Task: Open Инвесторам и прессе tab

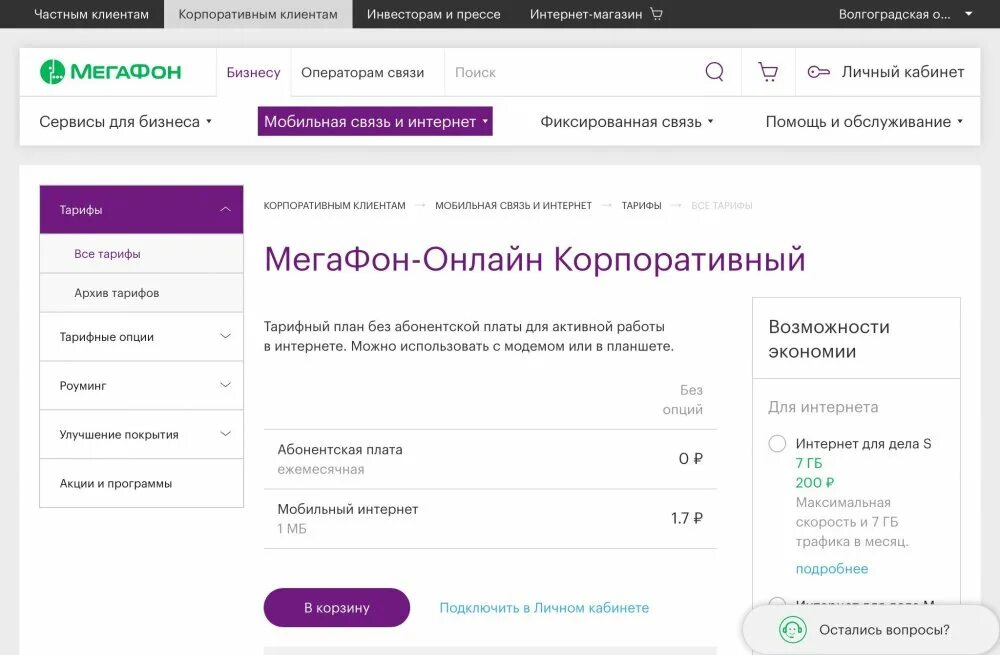Action: pyautogui.click(x=434, y=14)
